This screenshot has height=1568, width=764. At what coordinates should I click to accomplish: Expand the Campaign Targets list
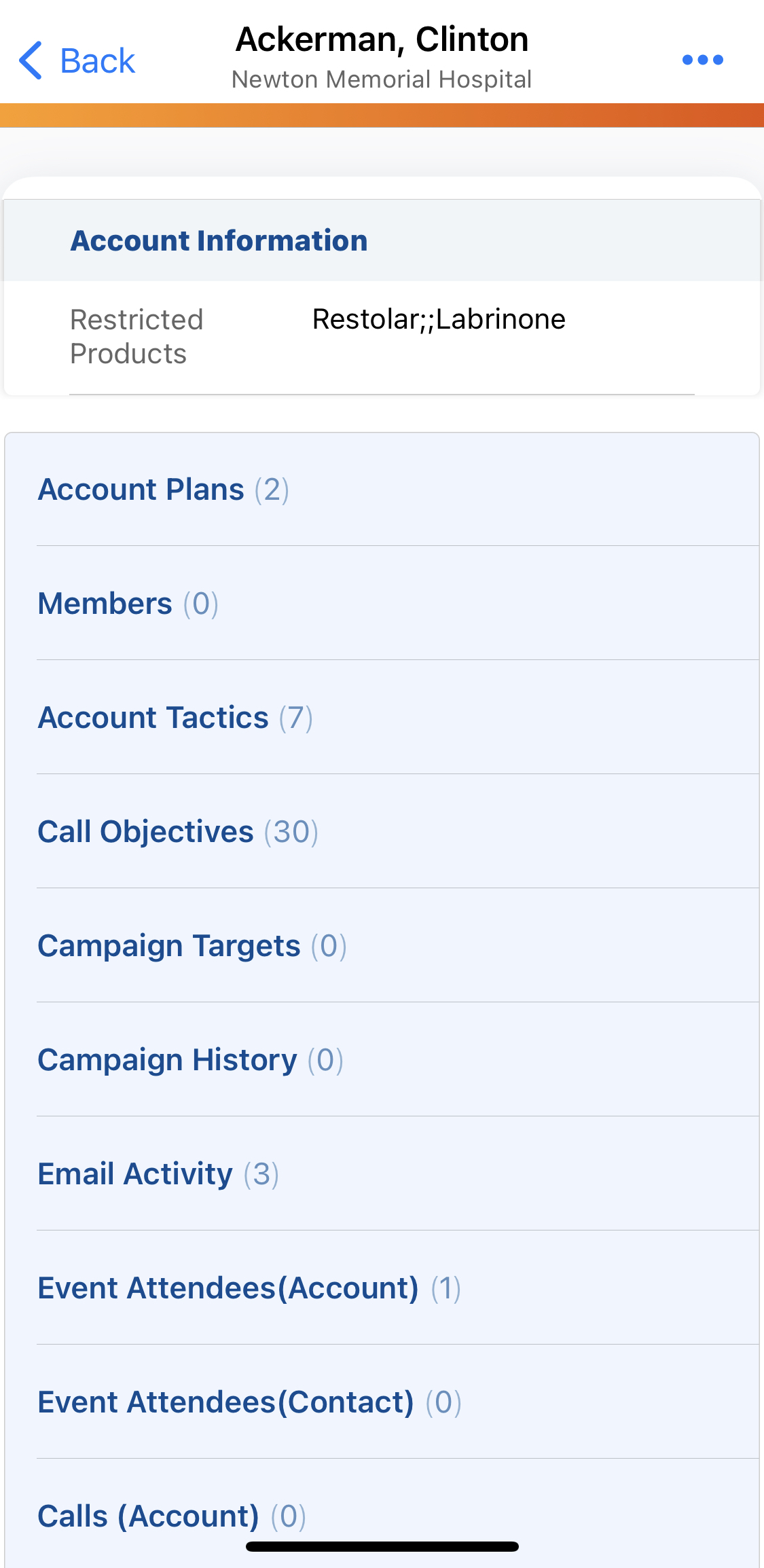coord(192,946)
